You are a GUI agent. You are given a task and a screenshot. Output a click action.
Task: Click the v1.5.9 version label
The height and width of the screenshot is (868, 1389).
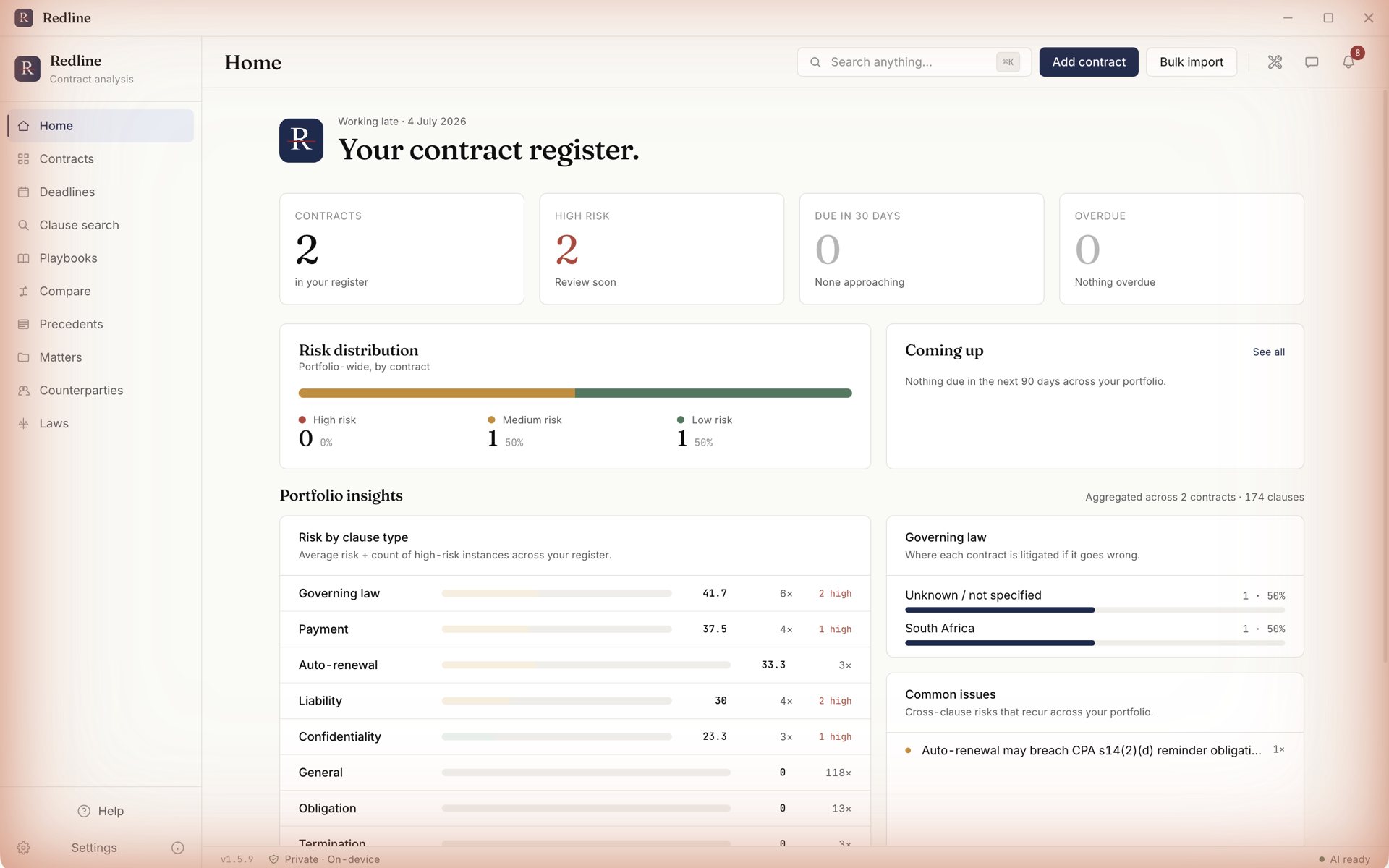237,859
